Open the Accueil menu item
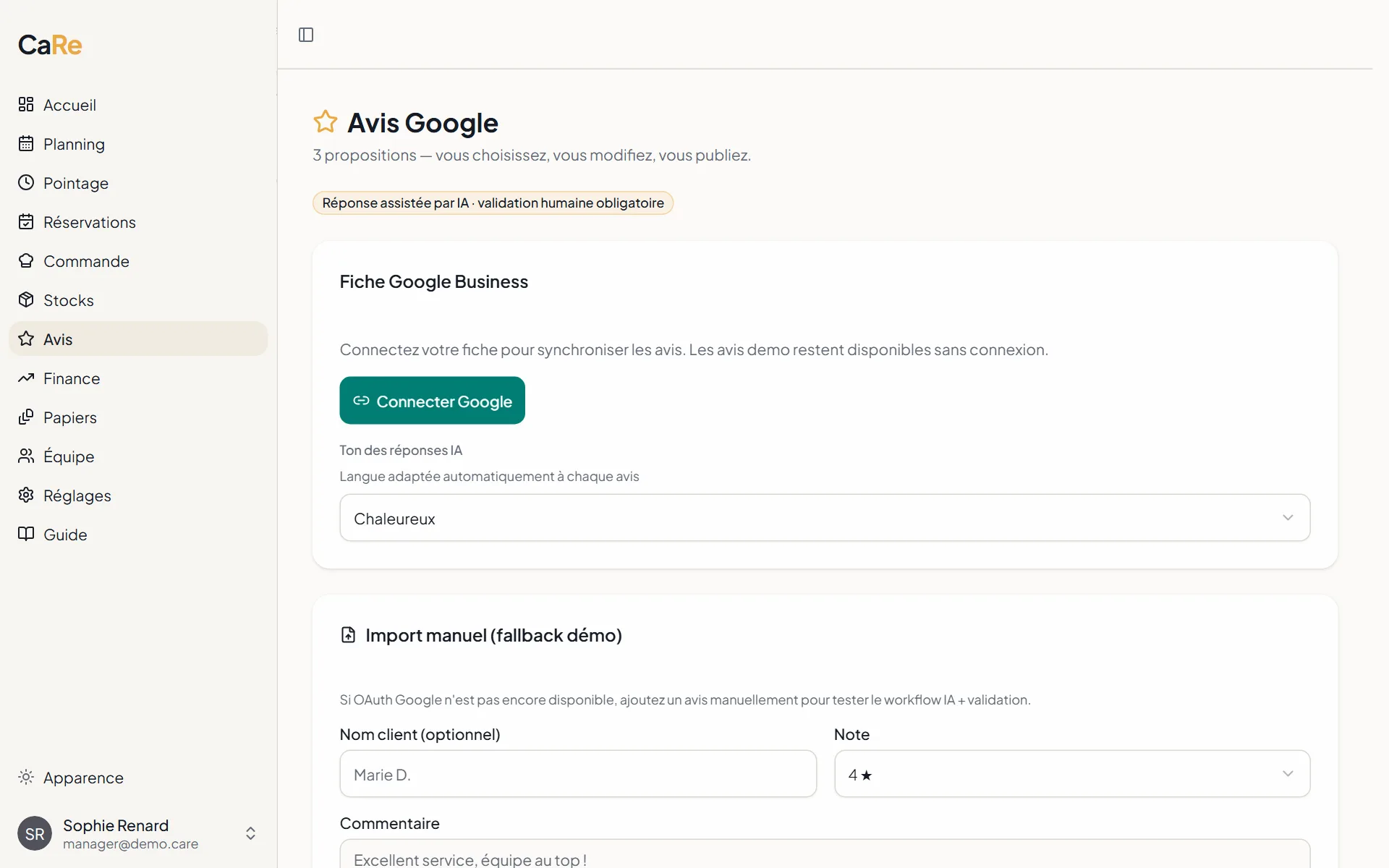This screenshot has height=868, width=1389. click(x=138, y=104)
